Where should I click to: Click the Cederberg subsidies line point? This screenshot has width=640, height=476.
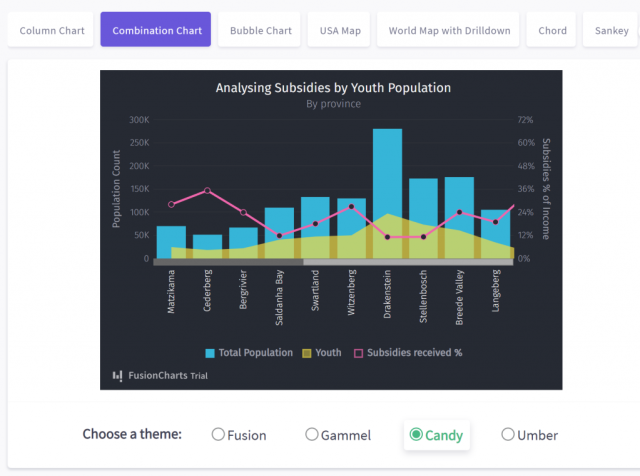207,191
